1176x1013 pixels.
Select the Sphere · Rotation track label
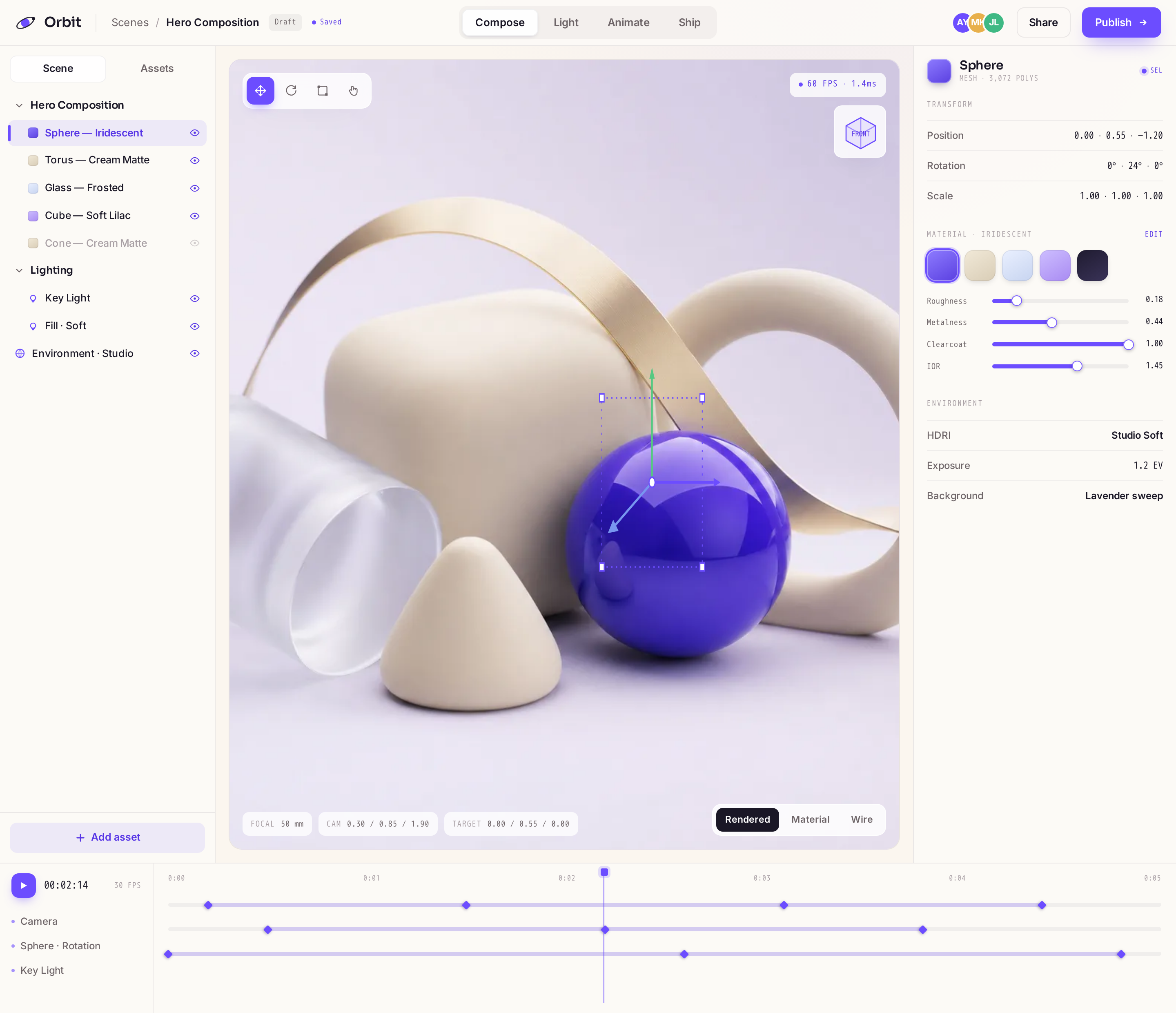(60, 946)
